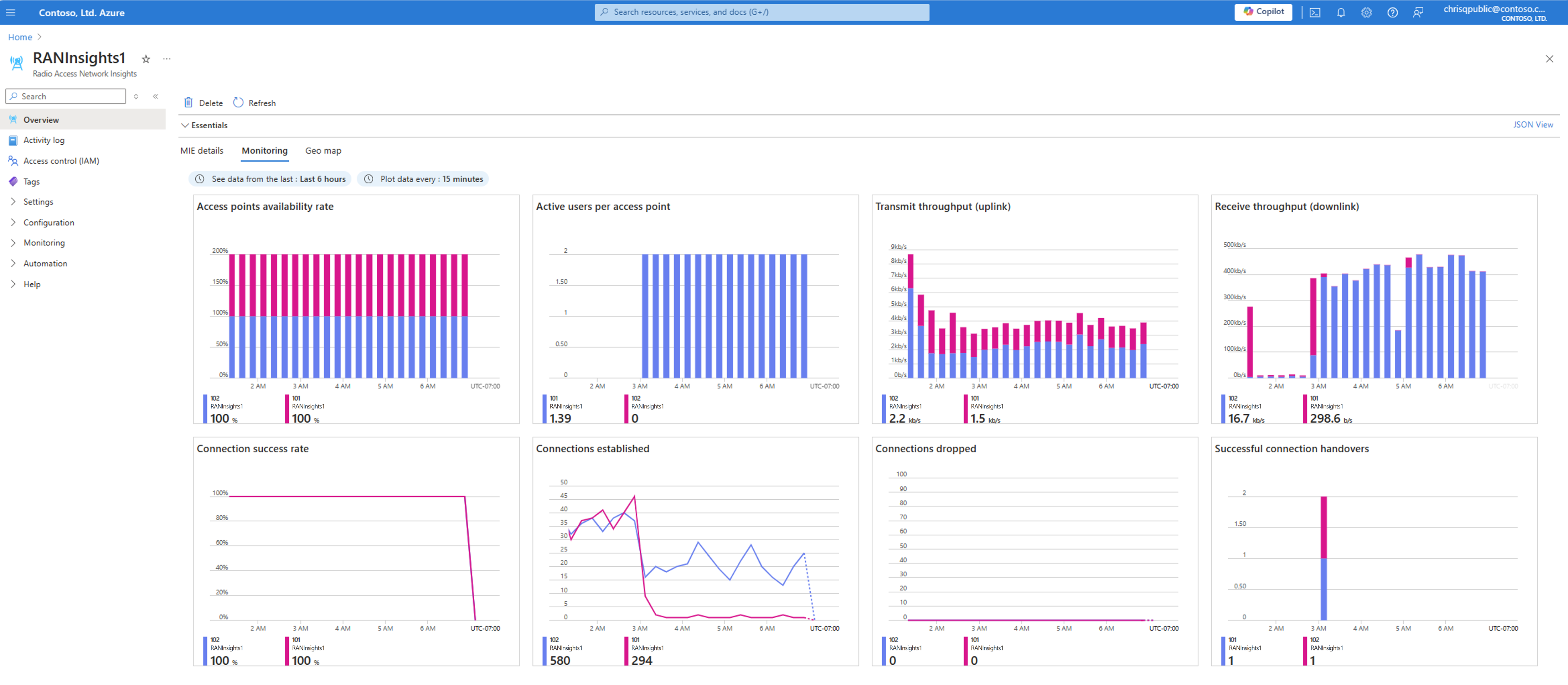Click the star/favorite icon for RANInsights1

146,59
